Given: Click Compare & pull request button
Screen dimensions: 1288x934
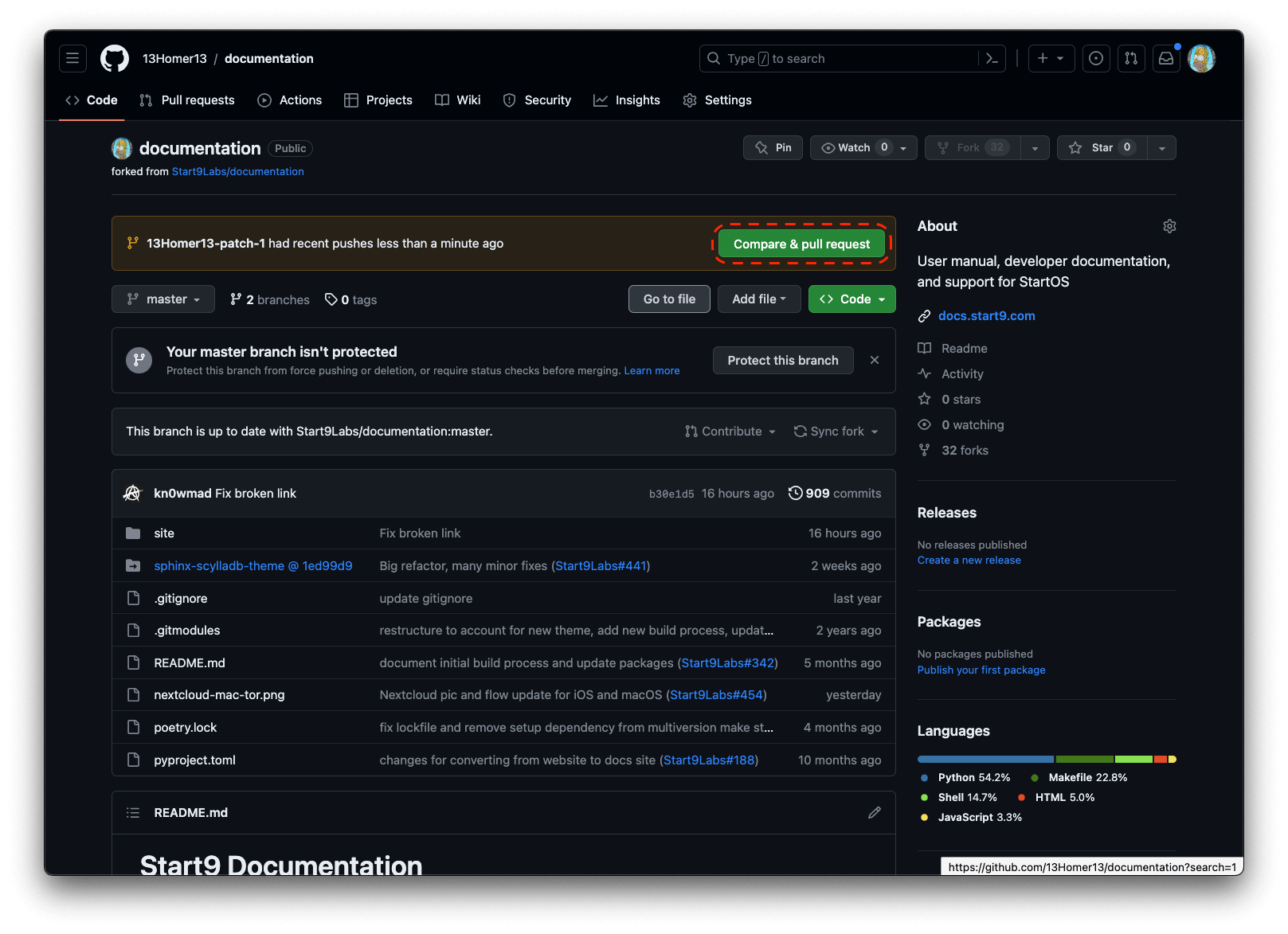Looking at the screenshot, I should [801, 244].
